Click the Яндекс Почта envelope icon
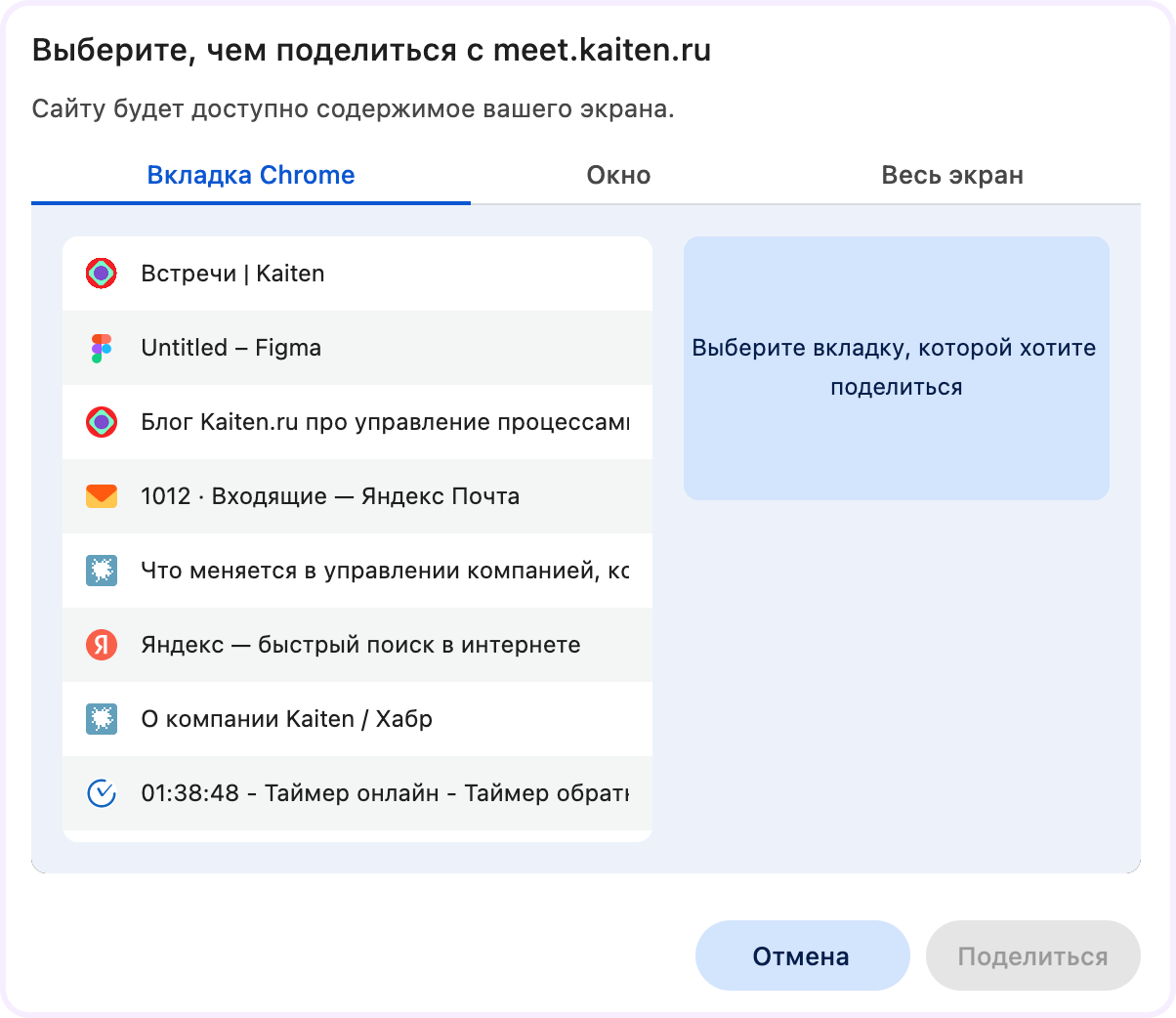The width and height of the screenshot is (1176, 1018). pos(102,496)
